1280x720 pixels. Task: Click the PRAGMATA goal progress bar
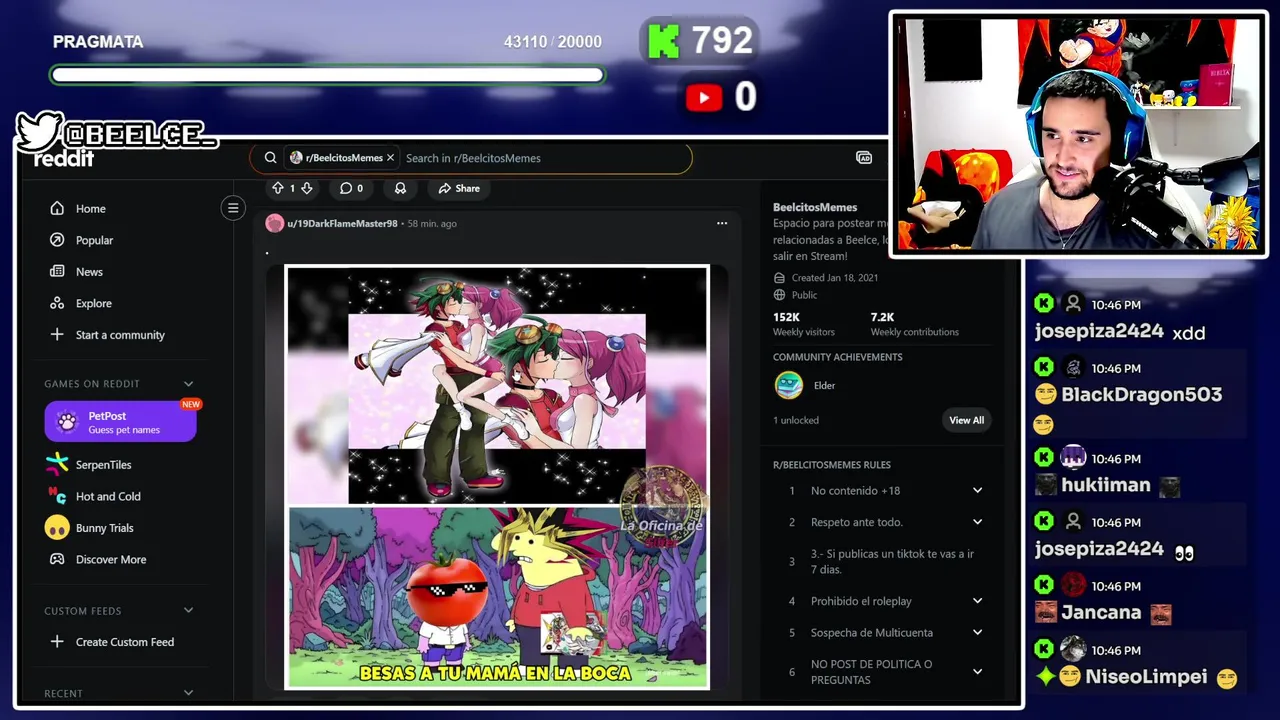327,75
